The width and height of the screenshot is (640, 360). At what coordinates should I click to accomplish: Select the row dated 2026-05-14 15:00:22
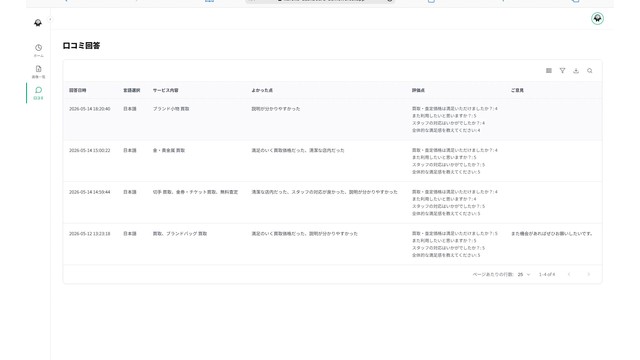pyautogui.click(x=333, y=161)
